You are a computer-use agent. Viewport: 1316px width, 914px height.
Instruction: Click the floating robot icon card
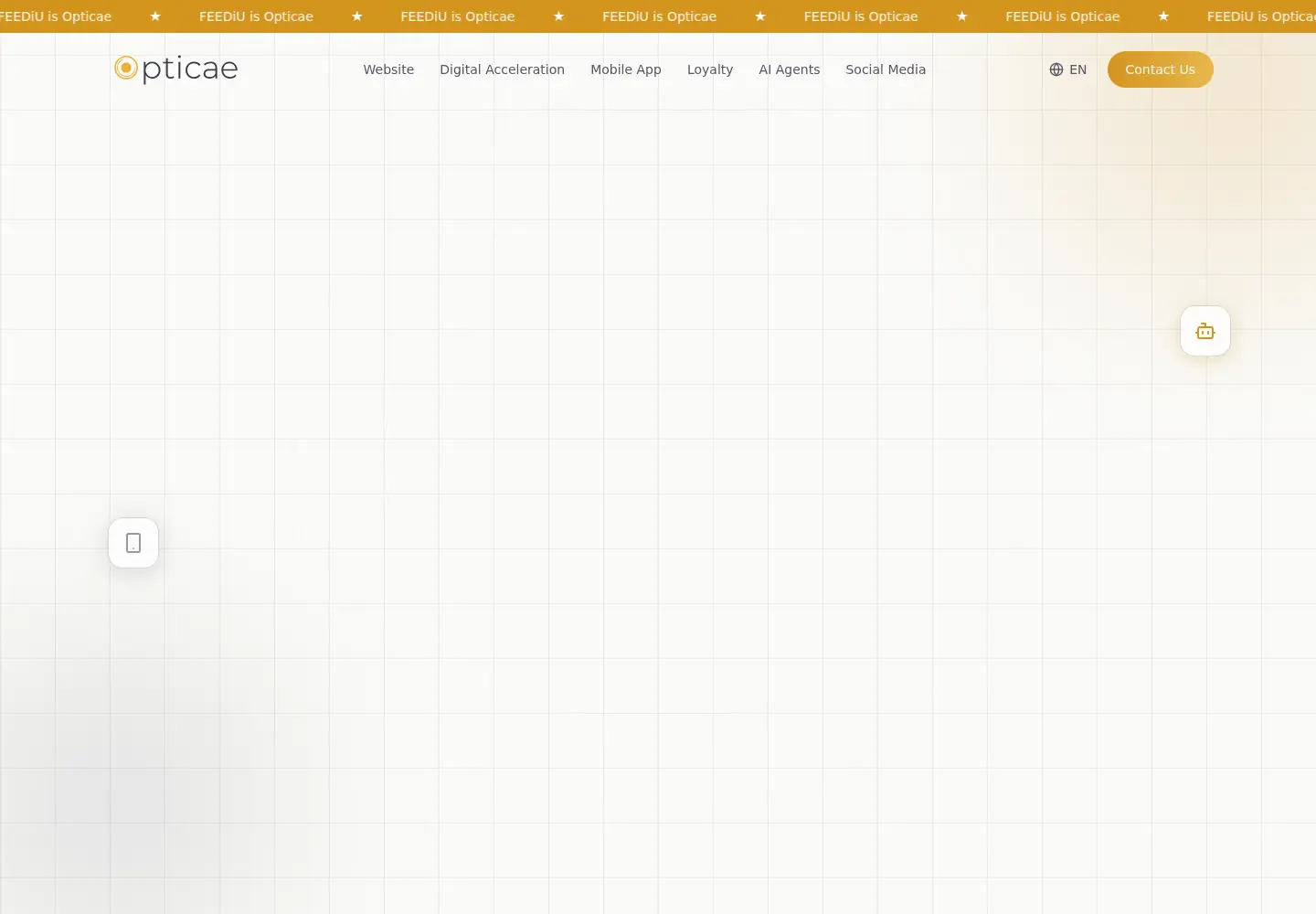[x=1205, y=331]
